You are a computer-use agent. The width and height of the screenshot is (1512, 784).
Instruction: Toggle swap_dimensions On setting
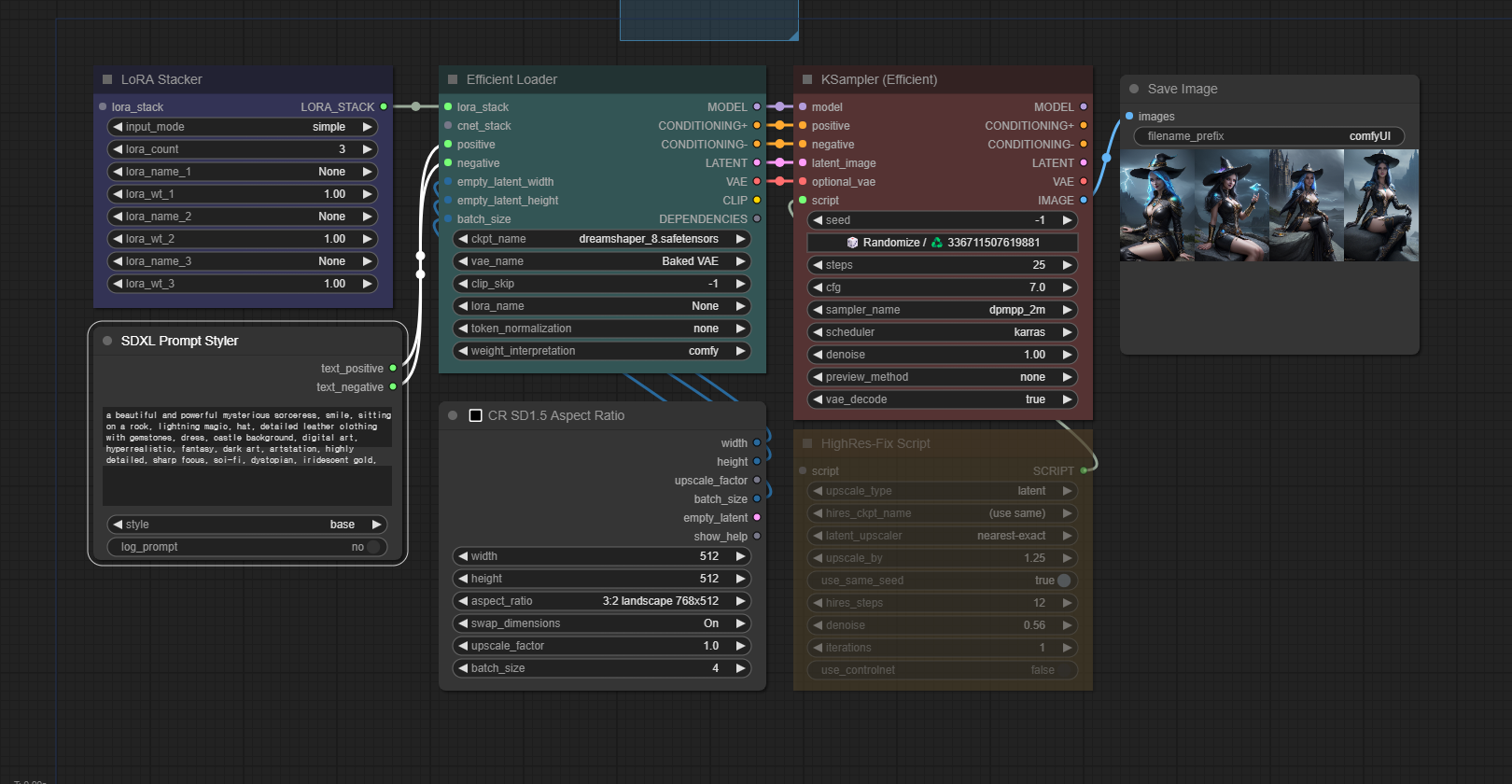602,623
